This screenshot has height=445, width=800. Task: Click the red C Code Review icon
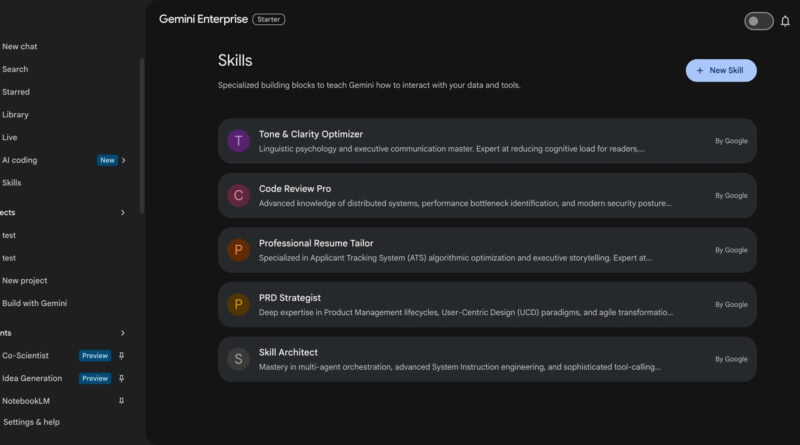pos(238,196)
